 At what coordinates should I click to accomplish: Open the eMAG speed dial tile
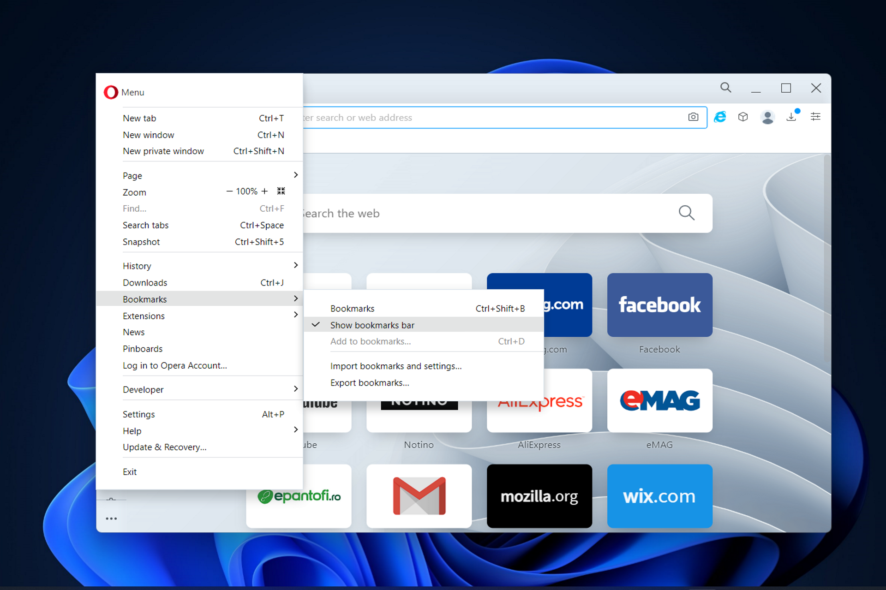pyautogui.click(x=659, y=401)
